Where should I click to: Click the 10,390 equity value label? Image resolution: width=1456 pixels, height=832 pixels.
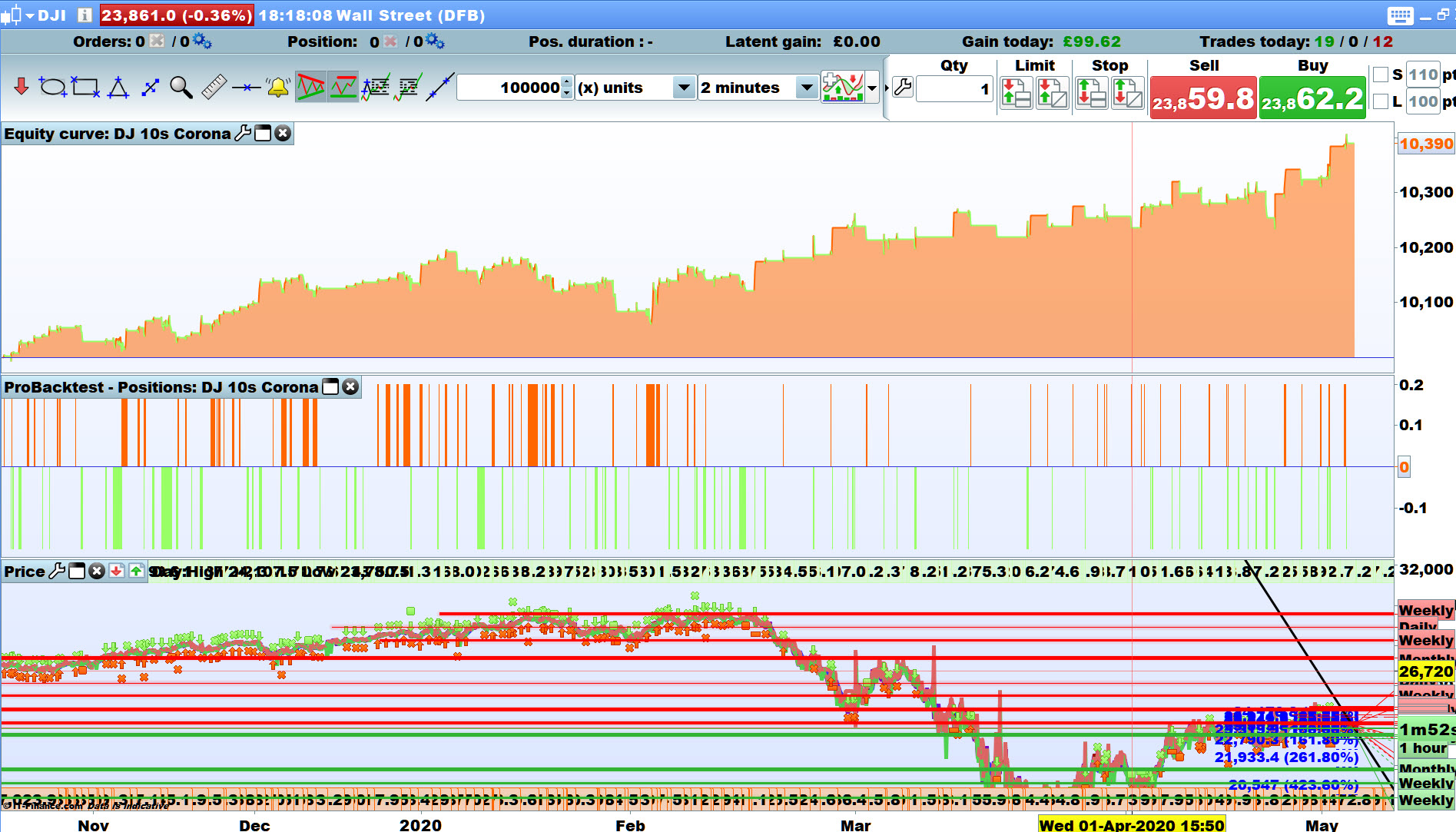point(1426,144)
